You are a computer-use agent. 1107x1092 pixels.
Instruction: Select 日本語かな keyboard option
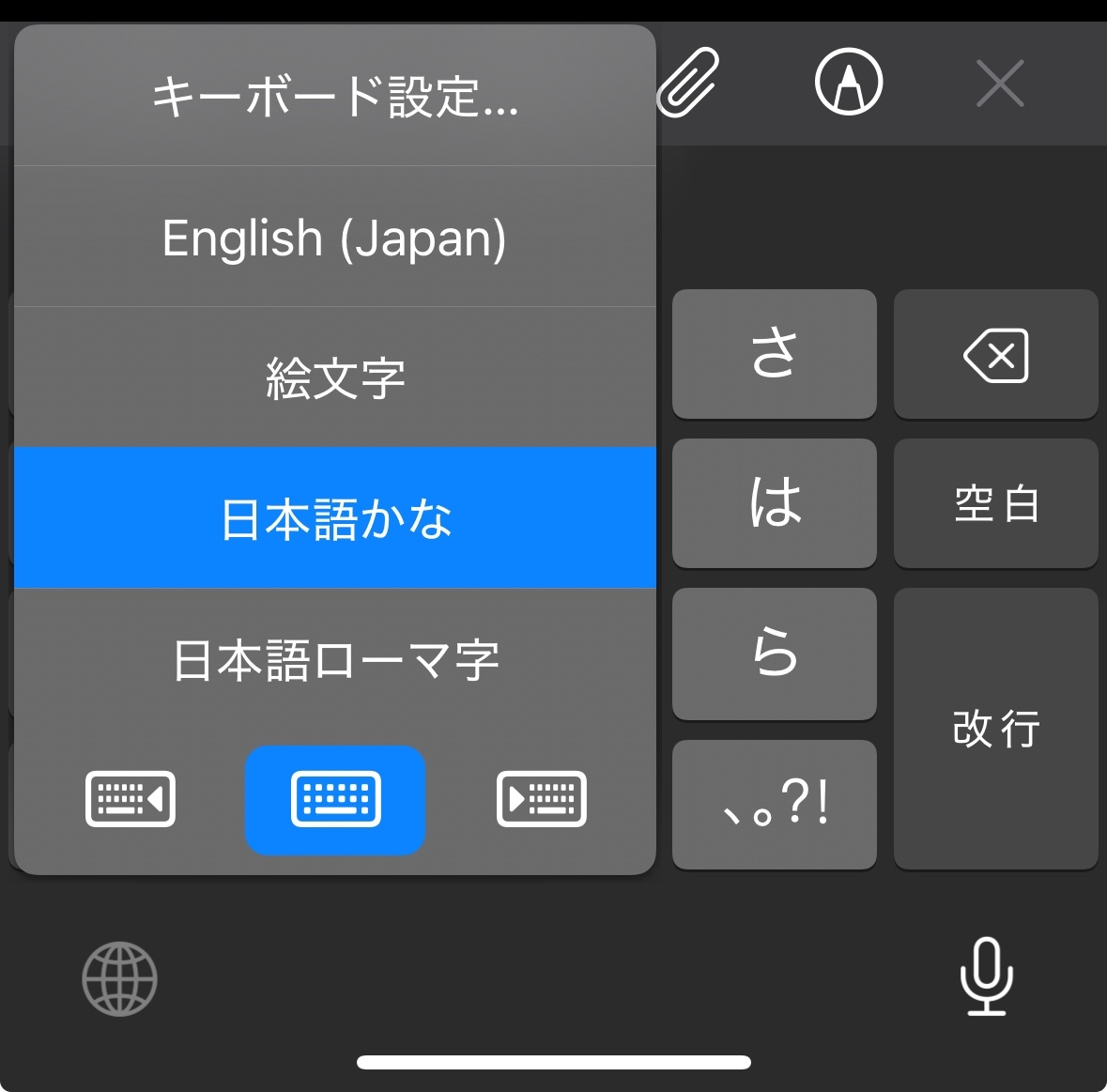[335, 518]
